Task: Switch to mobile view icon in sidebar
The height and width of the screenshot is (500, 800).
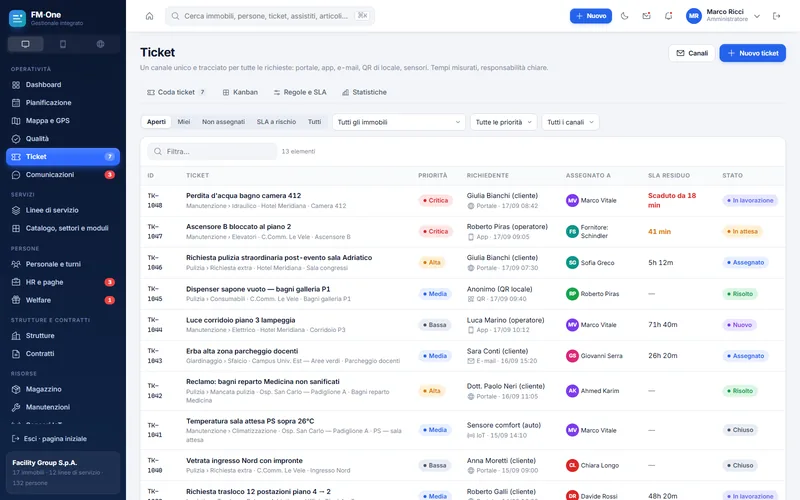Action: coord(63,44)
